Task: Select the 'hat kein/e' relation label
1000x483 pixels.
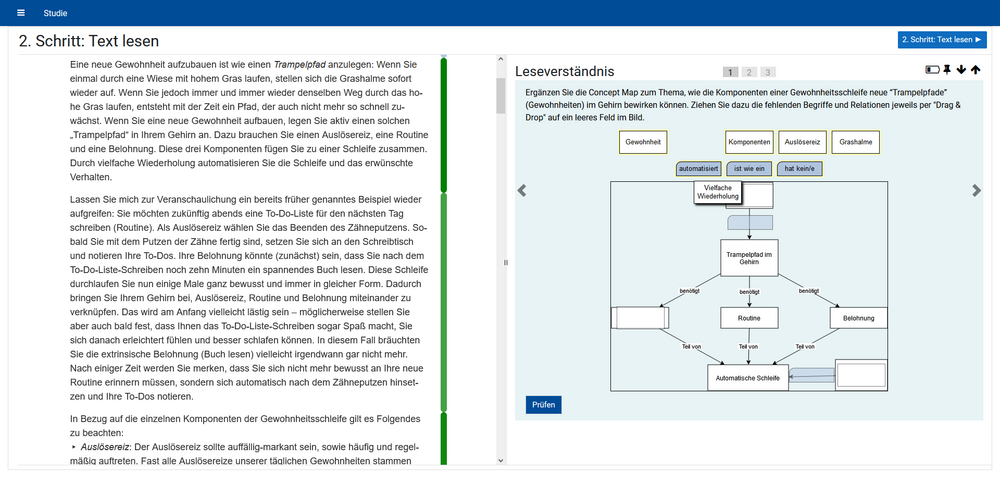Action: click(800, 169)
